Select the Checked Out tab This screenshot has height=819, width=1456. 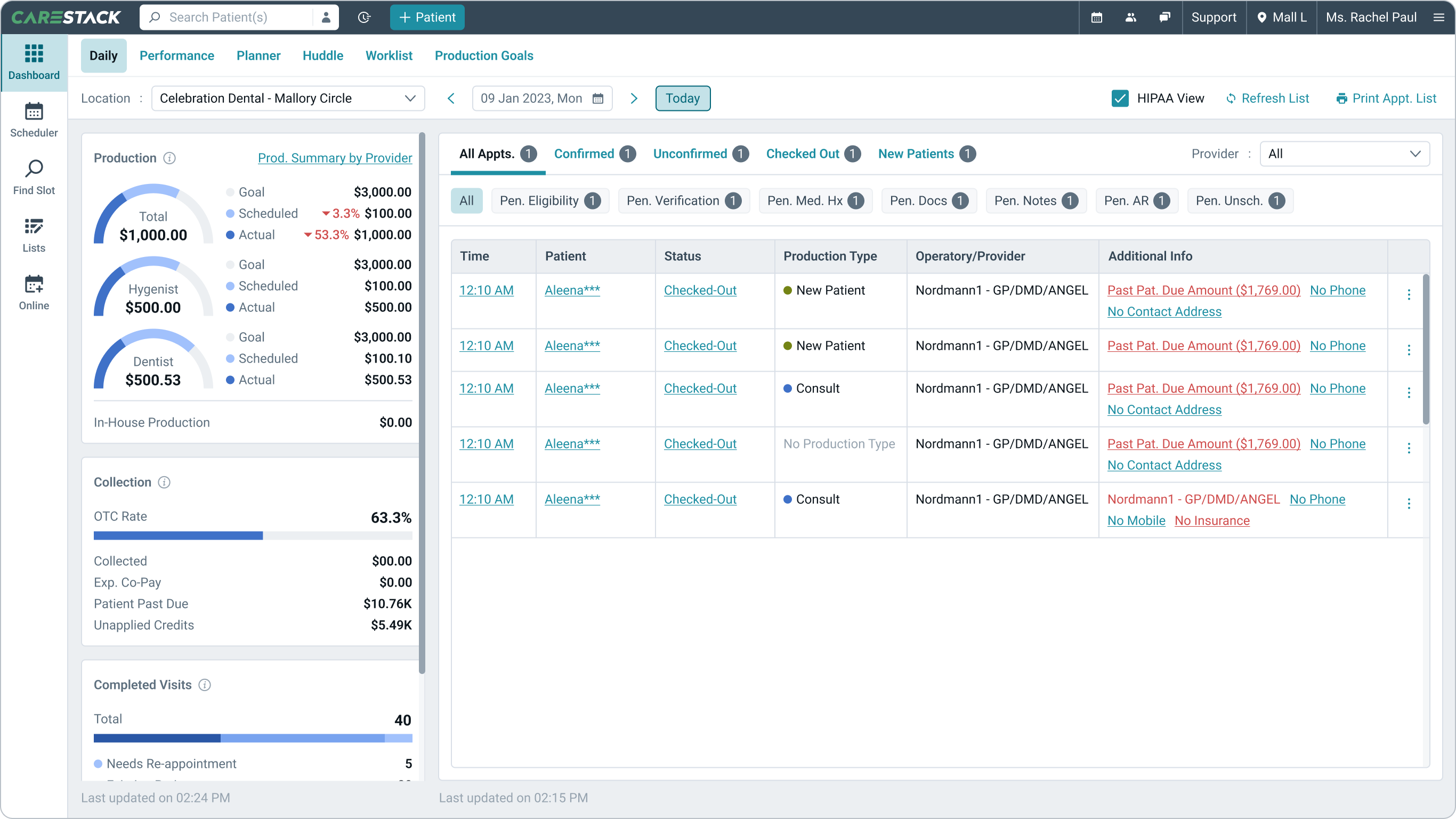(813, 154)
